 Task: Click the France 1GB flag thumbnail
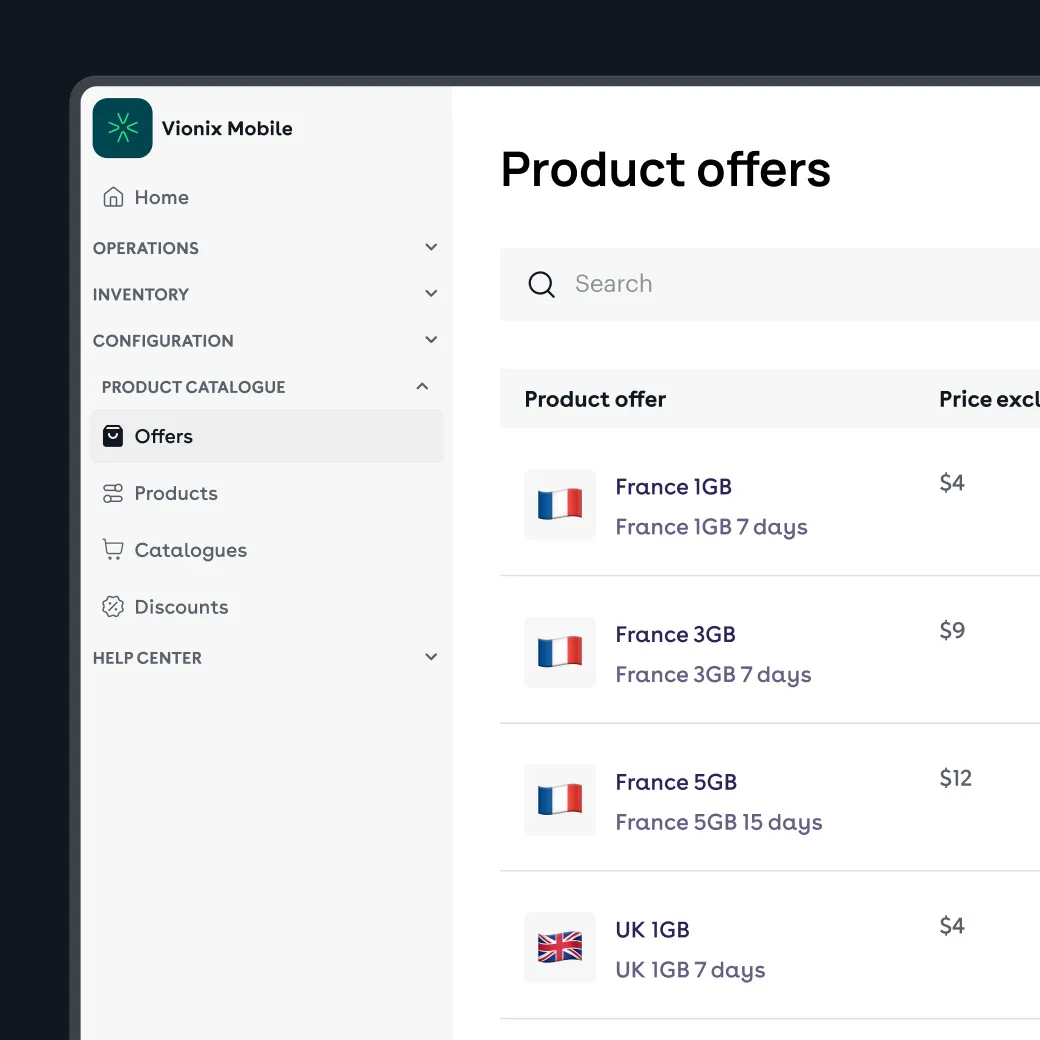tap(560, 505)
